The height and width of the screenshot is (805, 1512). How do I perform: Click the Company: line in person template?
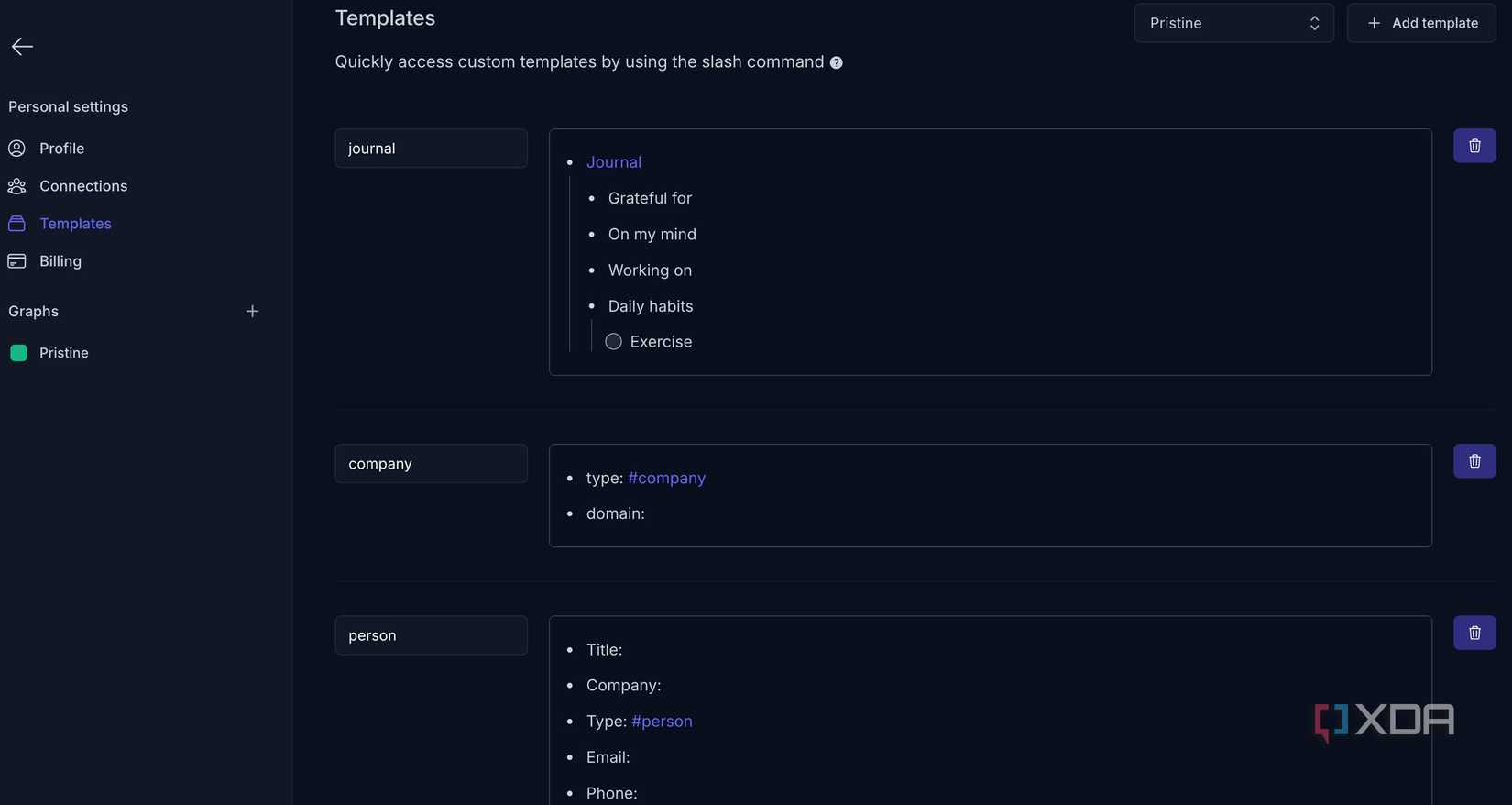pos(623,685)
